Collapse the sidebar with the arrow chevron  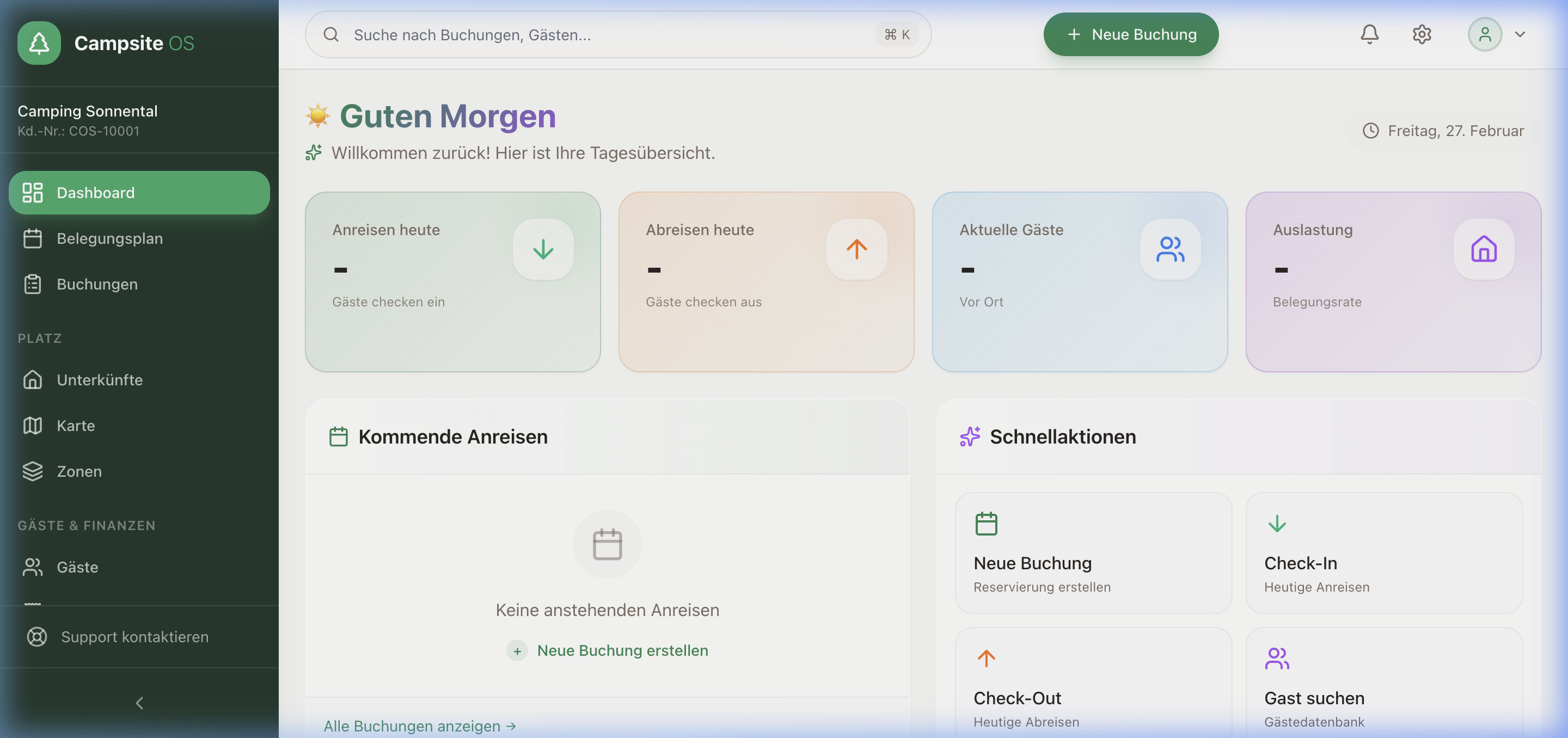139,703
